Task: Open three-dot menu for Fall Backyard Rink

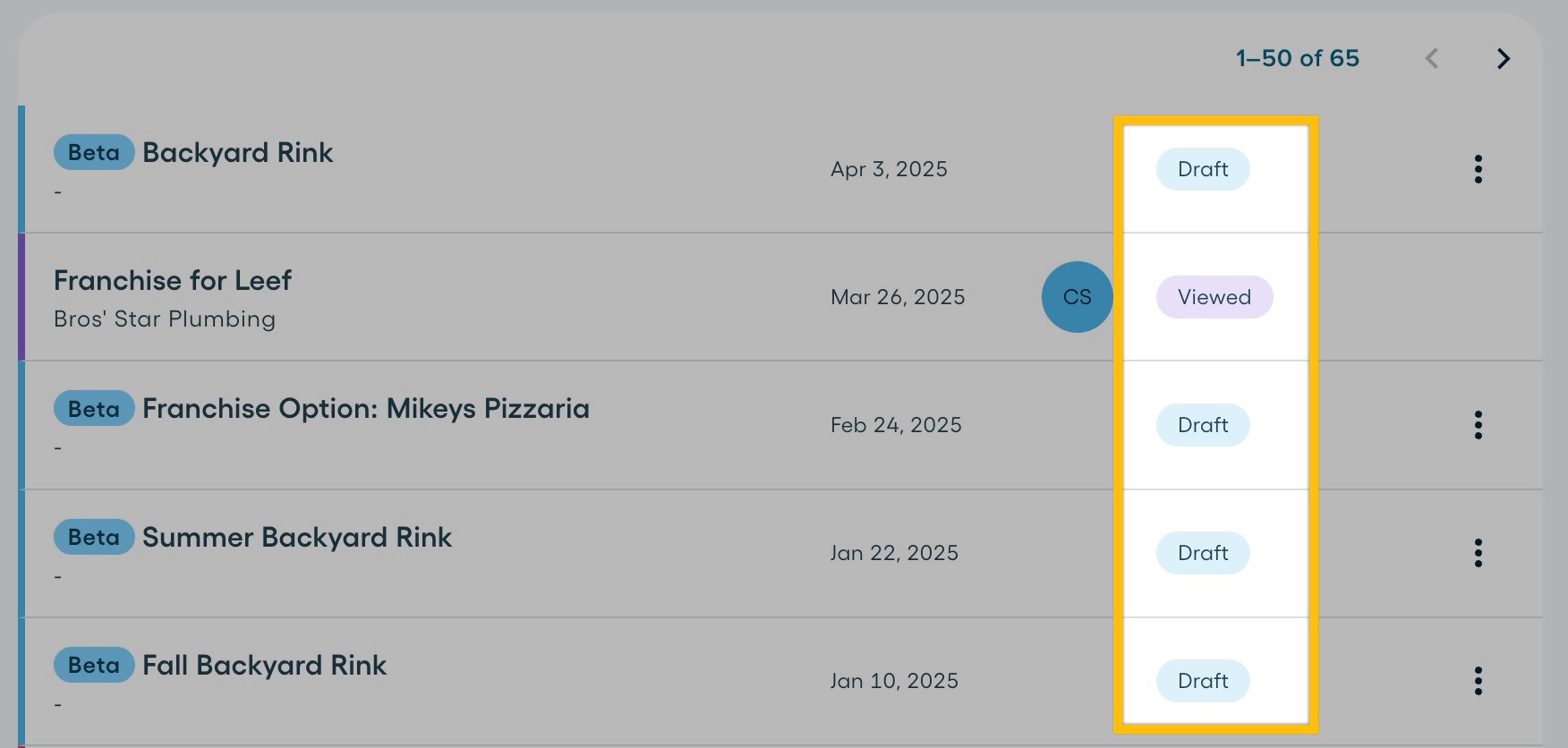Action: (x=1478, y=681)
